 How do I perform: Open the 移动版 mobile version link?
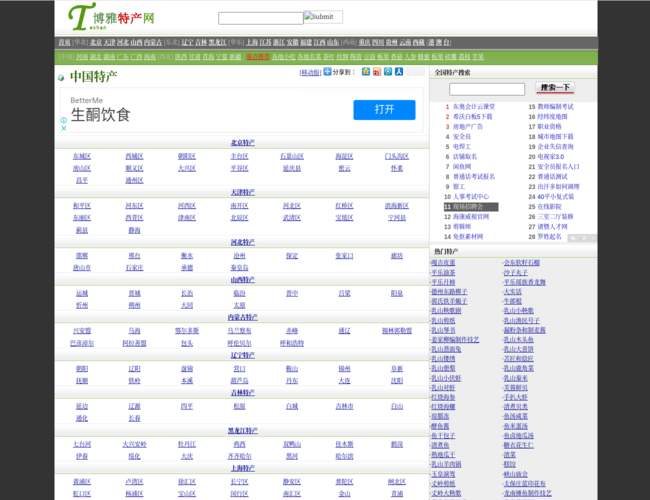(x=310, y=73)
